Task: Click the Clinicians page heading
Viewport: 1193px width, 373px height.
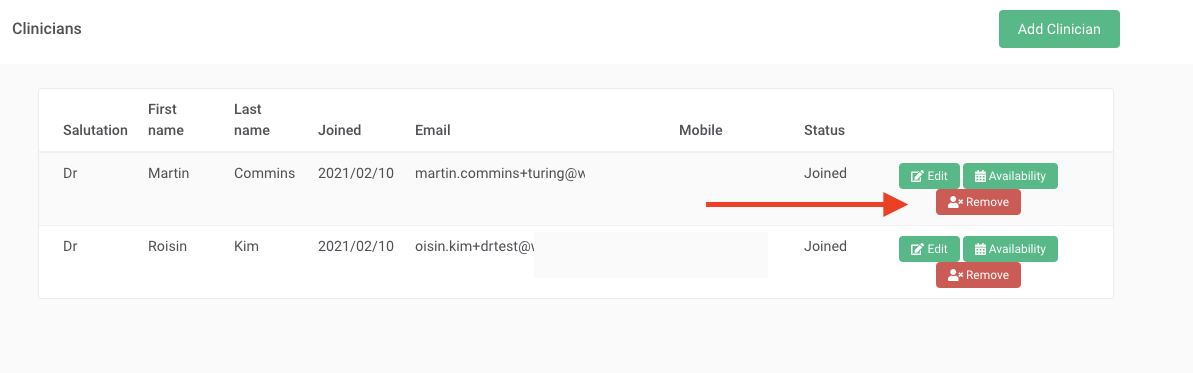Action: (47, 29)
